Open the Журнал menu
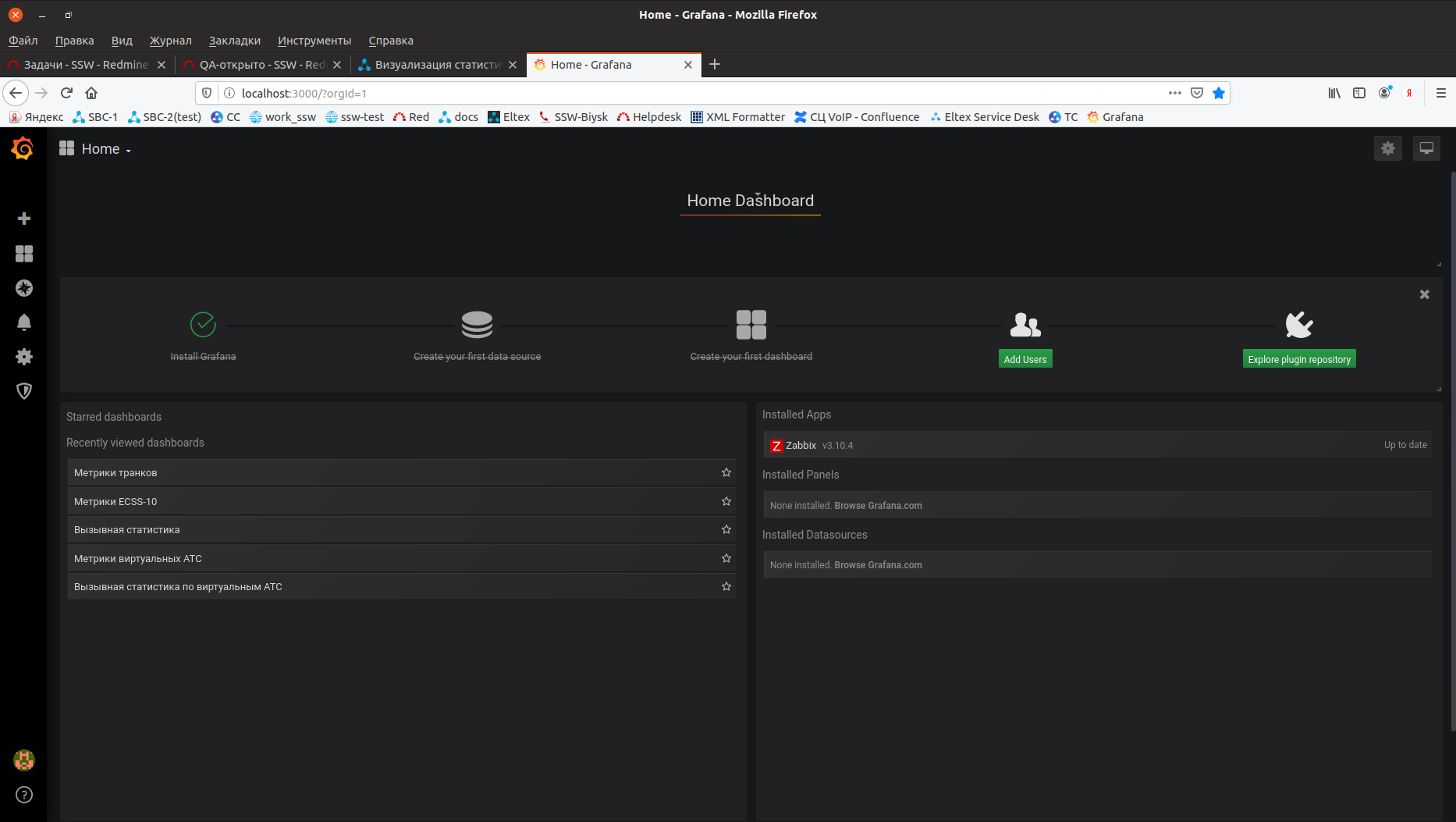Viewport: 1456px width, 822px height. pyautogui.click(x=171, y=41)
